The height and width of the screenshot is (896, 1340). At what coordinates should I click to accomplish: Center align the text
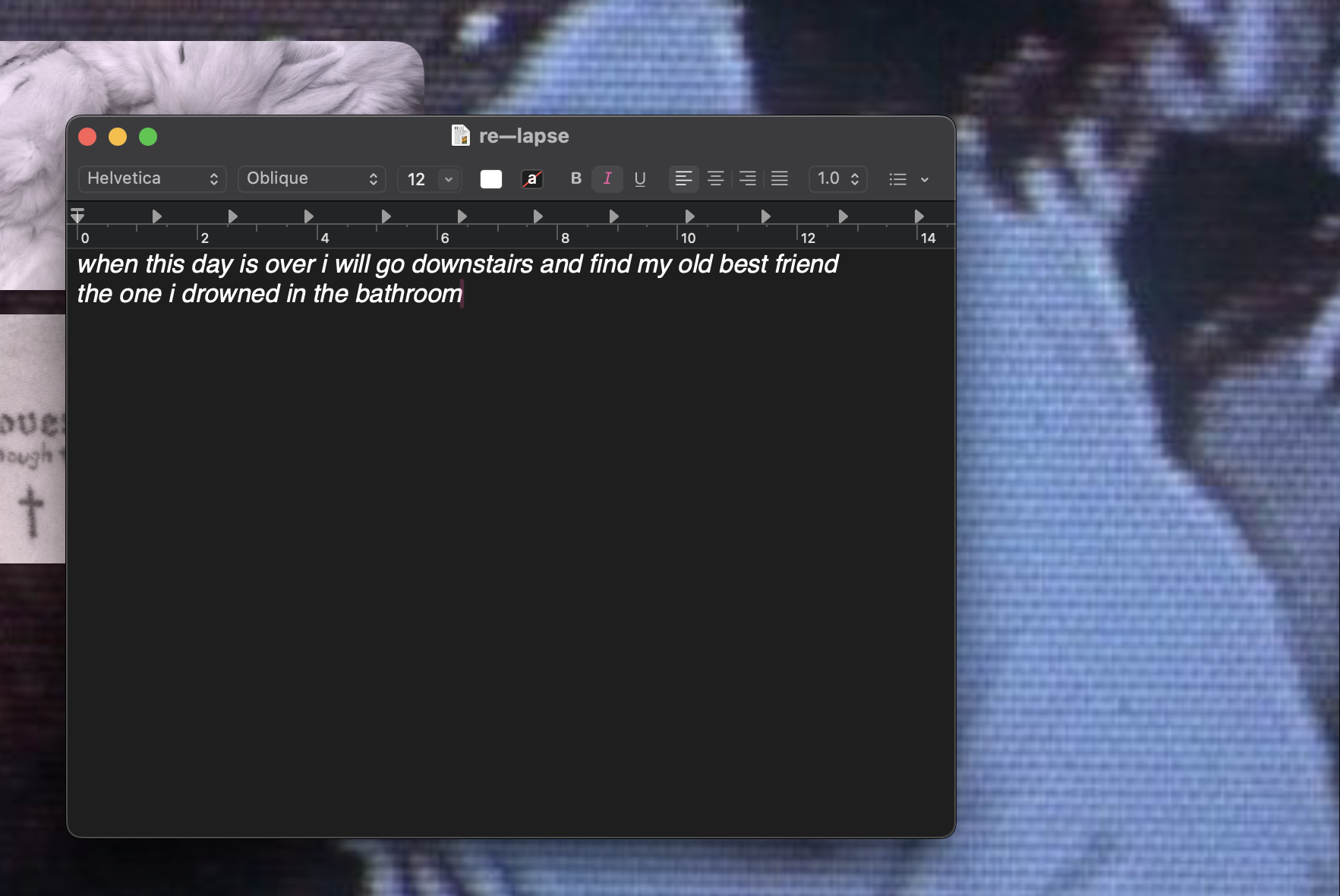tap(715, 178)
